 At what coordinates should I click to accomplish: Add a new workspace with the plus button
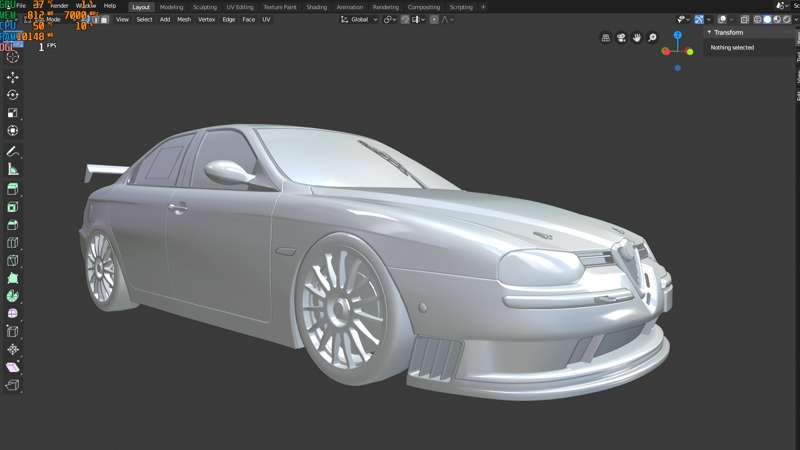tap(483, 7)
